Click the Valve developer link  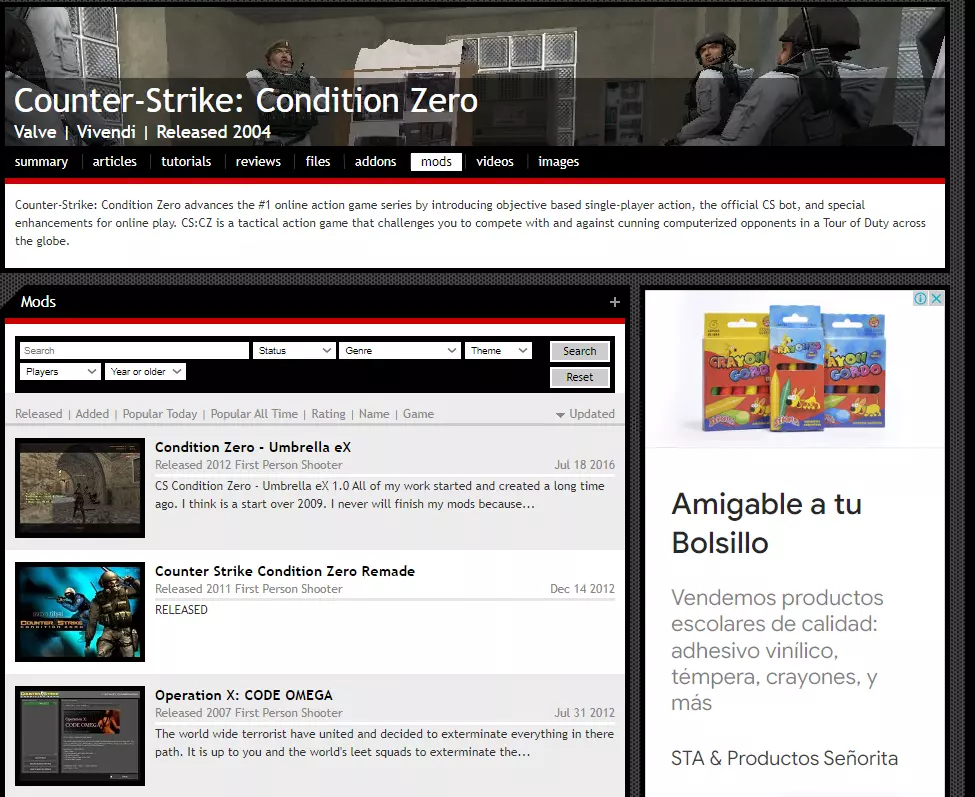[35, 132]
